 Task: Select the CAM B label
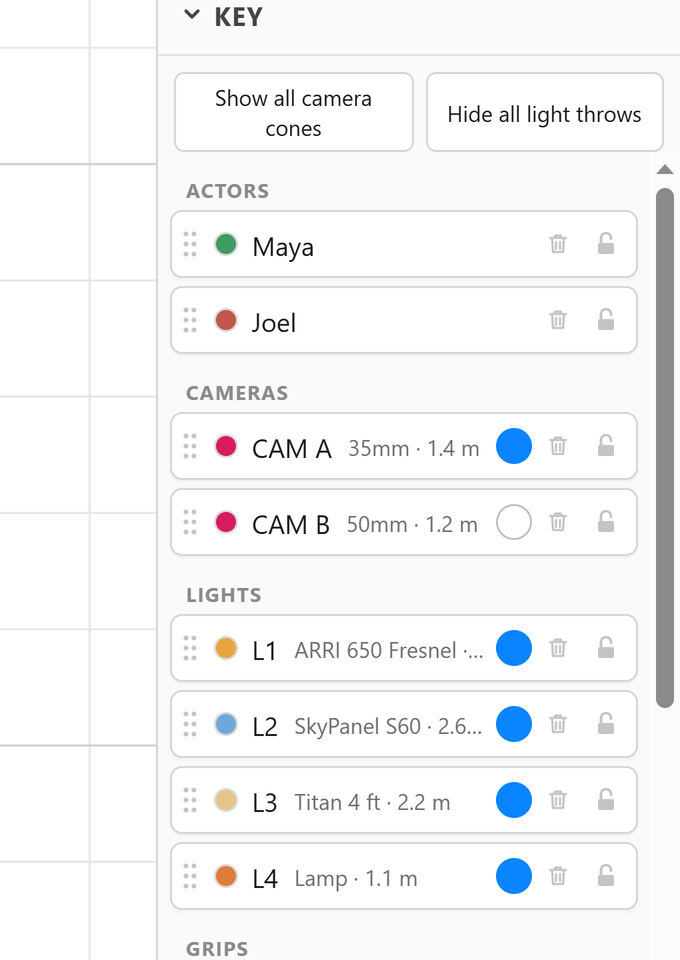pos(291,525)
